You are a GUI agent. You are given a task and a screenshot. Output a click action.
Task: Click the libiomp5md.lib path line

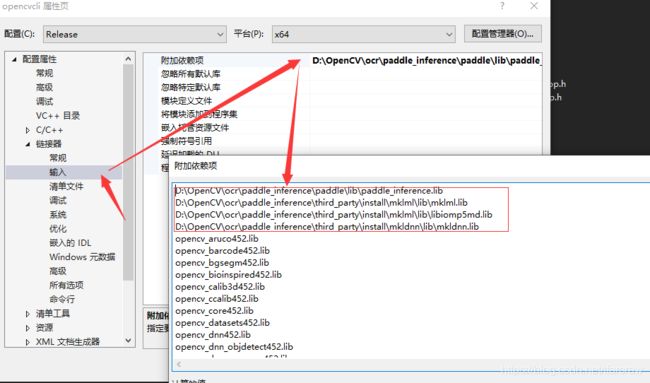(x=334, y=215)
